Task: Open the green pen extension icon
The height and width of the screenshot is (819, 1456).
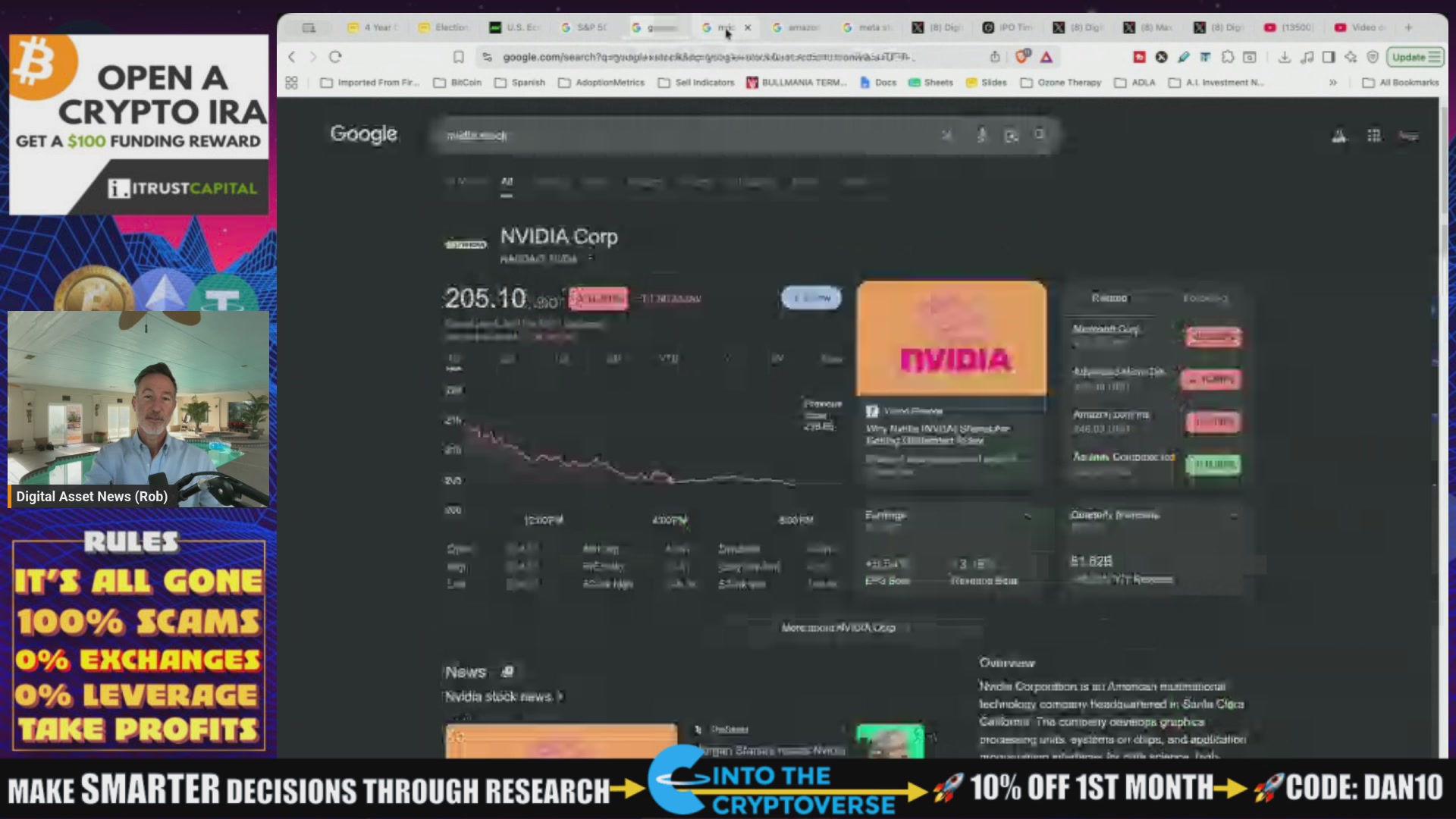Action: pos(1183,57)
